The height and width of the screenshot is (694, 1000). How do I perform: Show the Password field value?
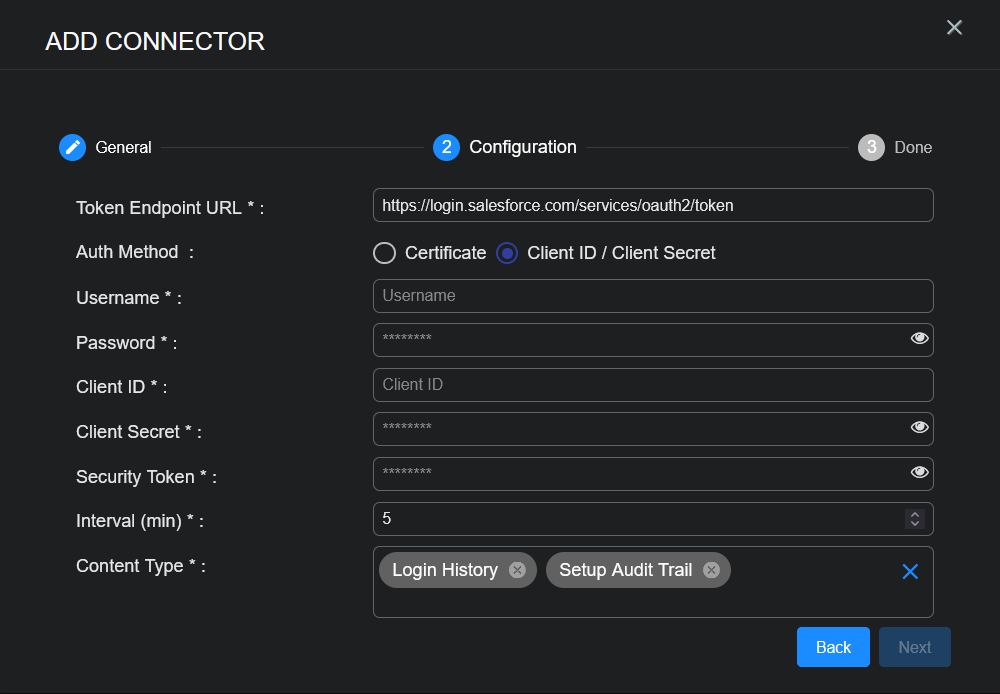(919, 339)
